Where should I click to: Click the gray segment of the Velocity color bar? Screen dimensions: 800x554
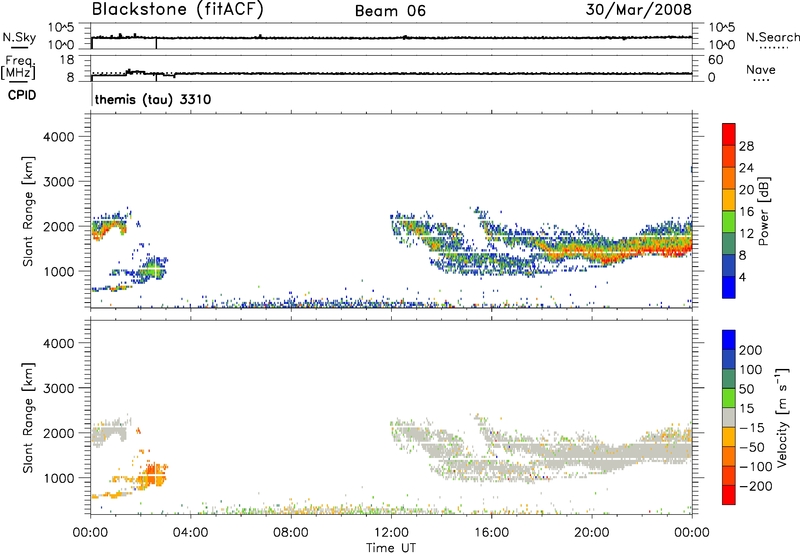tap(729, 417)
